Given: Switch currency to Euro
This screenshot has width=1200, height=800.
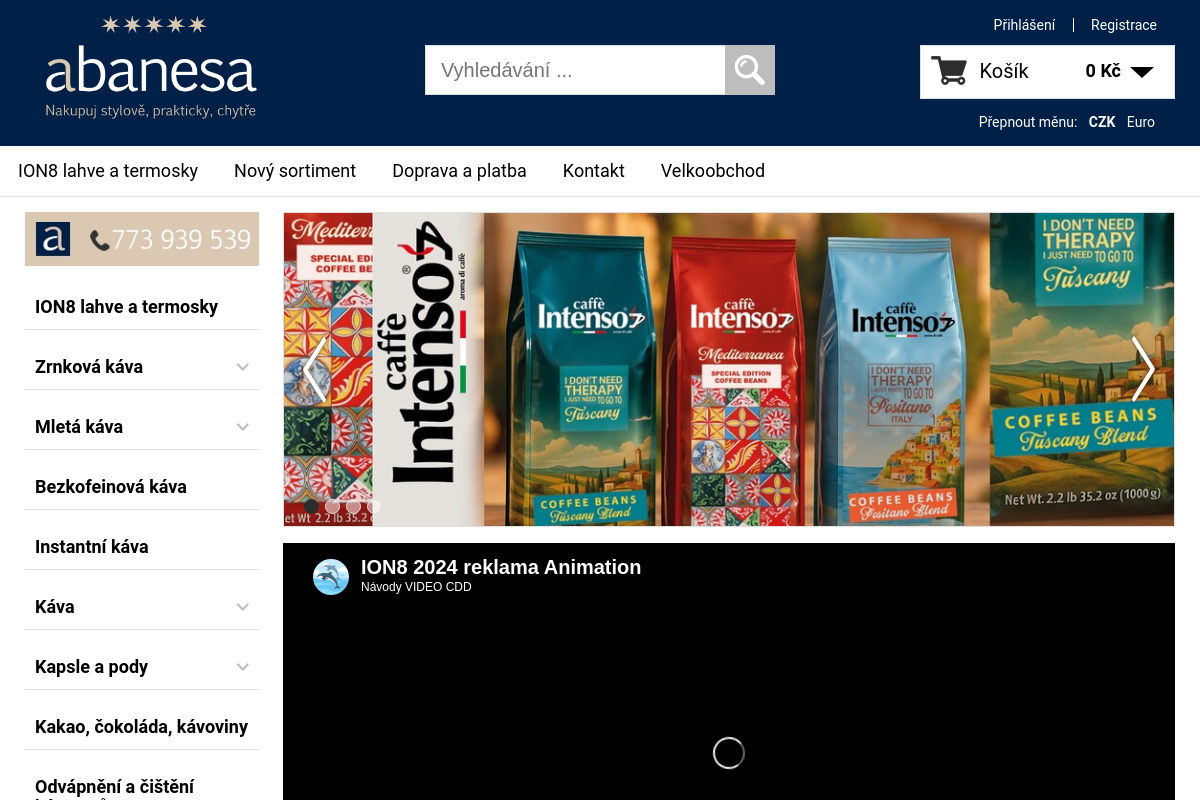Looking at the screenshot, I should pyautogui.click(x=1141, y=122).
